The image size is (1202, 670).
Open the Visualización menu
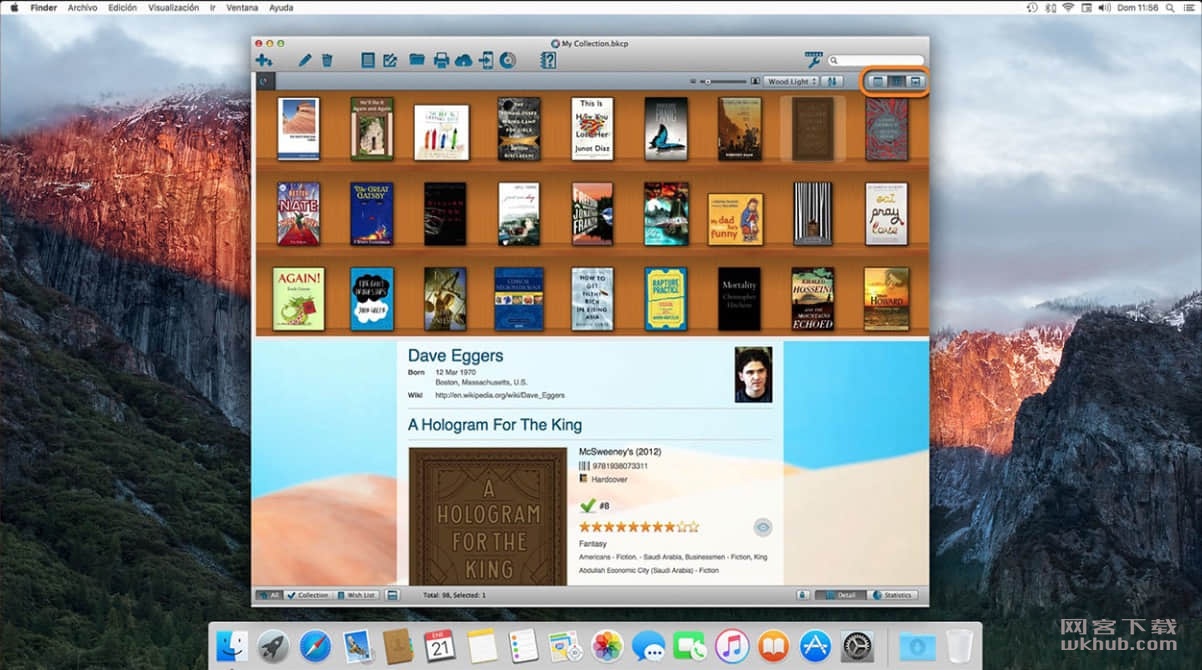[x=174, y=7]
